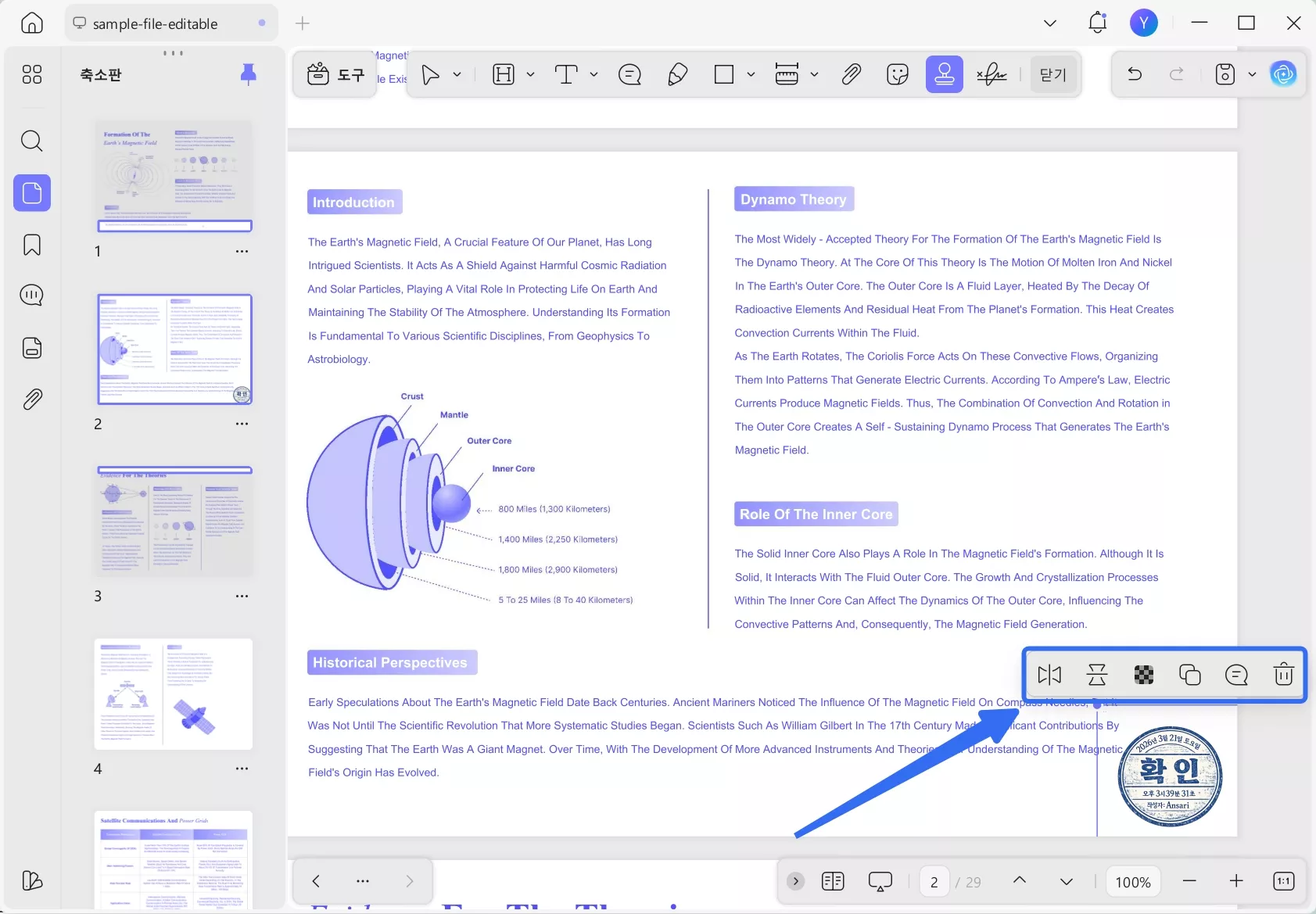1316x914 pixels.
Task: Open the AI assistant icon
Action: pos(1282,74)
